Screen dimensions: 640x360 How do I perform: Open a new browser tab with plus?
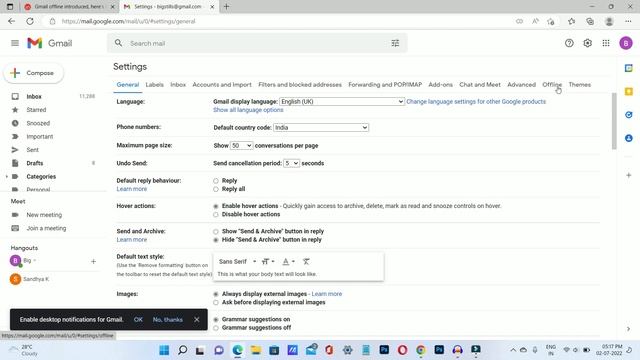pyautogui.click(x=227, y=7)
